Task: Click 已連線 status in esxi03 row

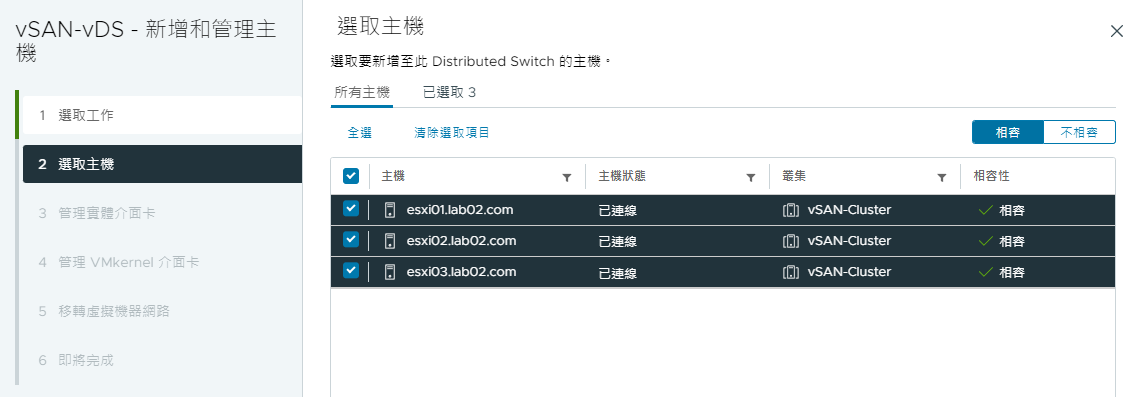Action: coord(617,273)
